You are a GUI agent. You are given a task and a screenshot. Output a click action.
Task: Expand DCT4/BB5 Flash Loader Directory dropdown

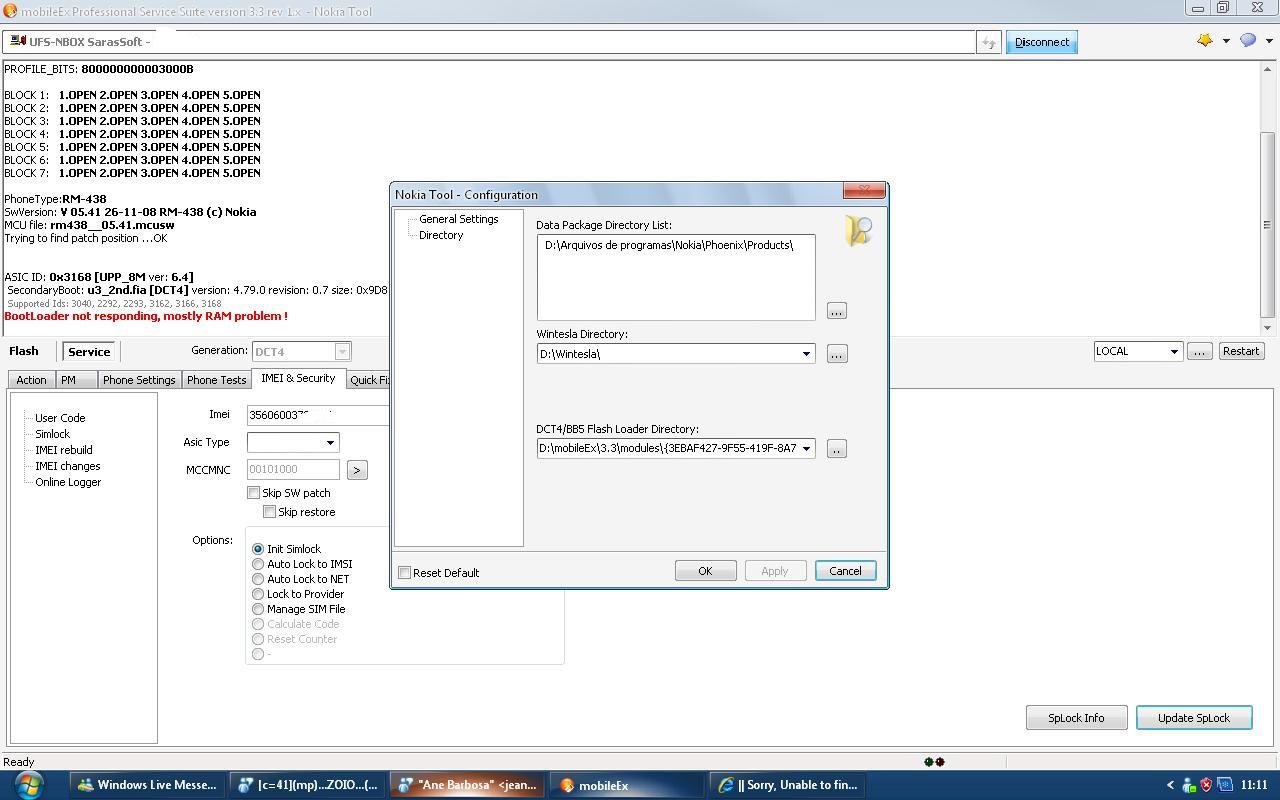pos(806,449)
